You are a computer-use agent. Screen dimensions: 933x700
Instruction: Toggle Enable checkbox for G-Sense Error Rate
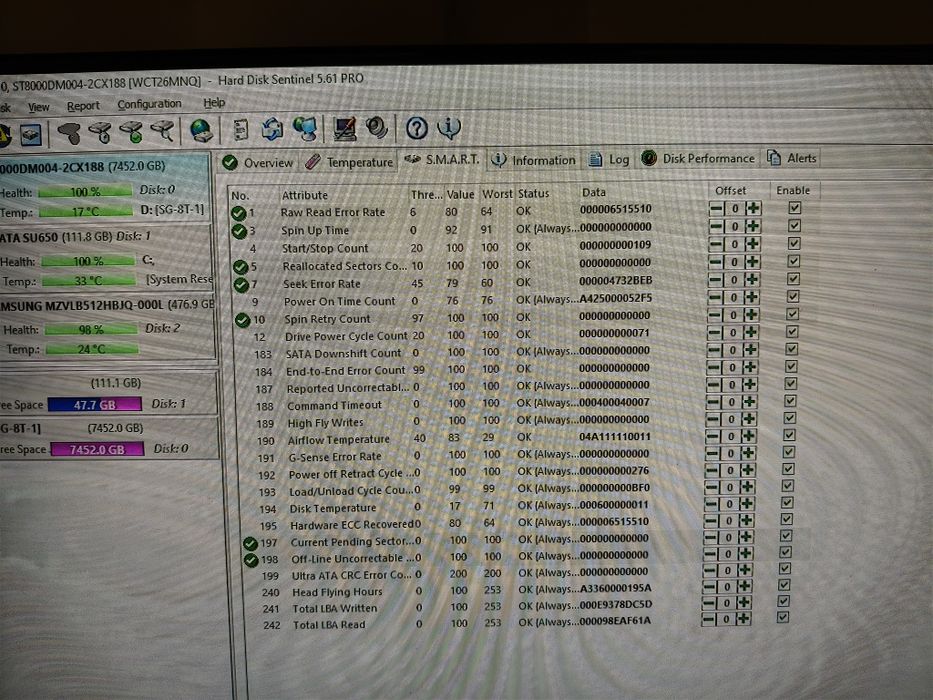[x=788, y=452]
